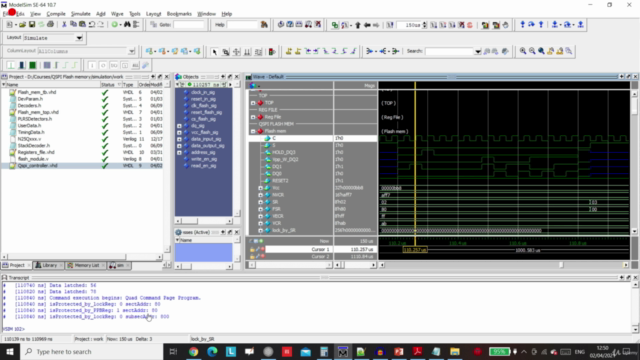Open the Bookmarks menu
The width and height of the screenshot is (640, 360).
coord(179,14)
